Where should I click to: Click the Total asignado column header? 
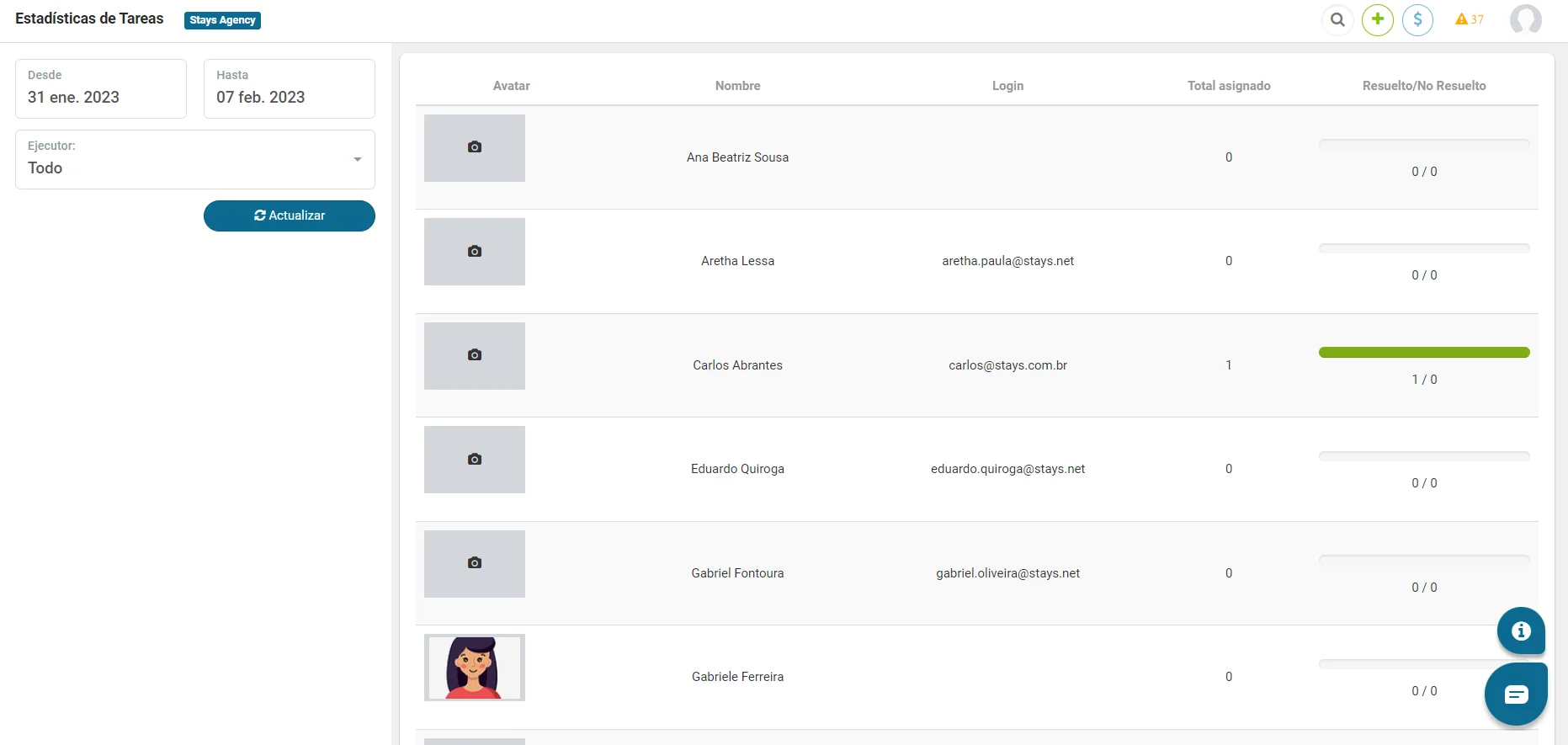pyautogui.click(x=1229, y=86)
